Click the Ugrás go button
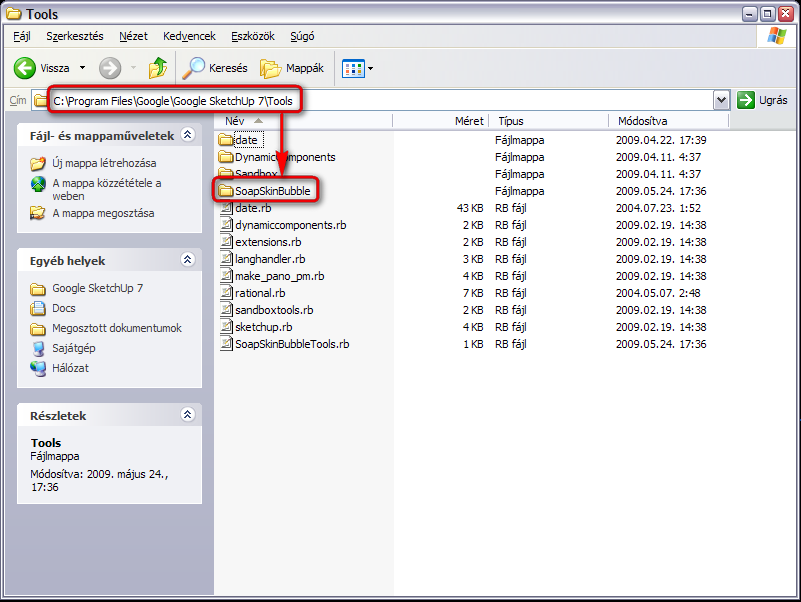This screenshot has height=602, width=801. coord(762,100)
